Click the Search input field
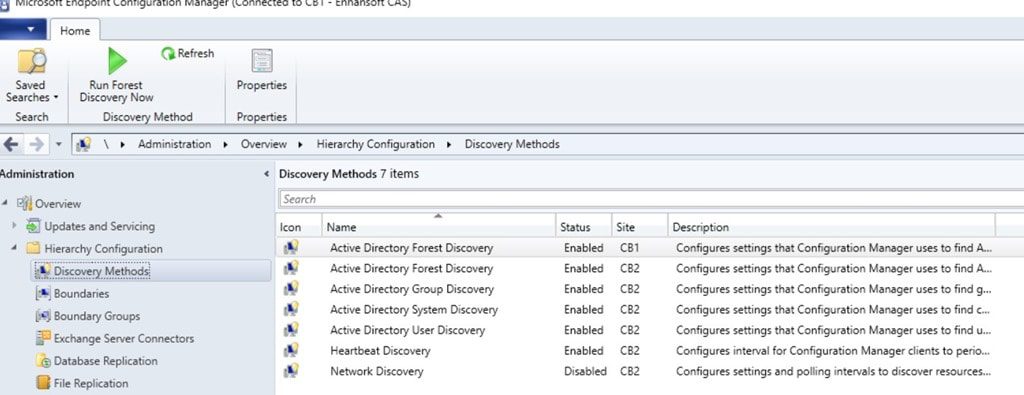Image resolution: width=1024 pixels, height=395 pixels. click(651, 199)
